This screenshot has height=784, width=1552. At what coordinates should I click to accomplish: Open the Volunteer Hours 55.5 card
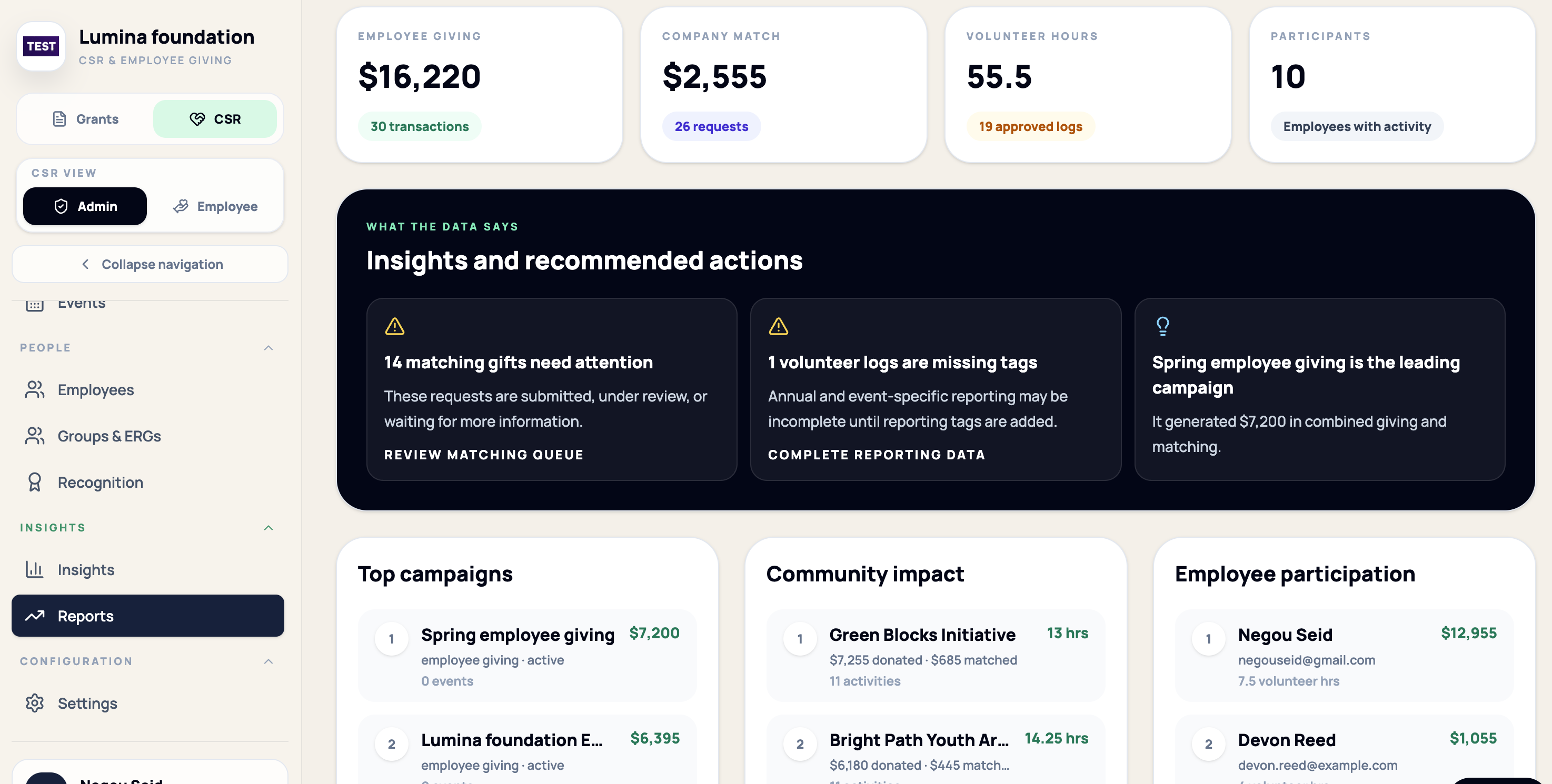[1088, 85]
